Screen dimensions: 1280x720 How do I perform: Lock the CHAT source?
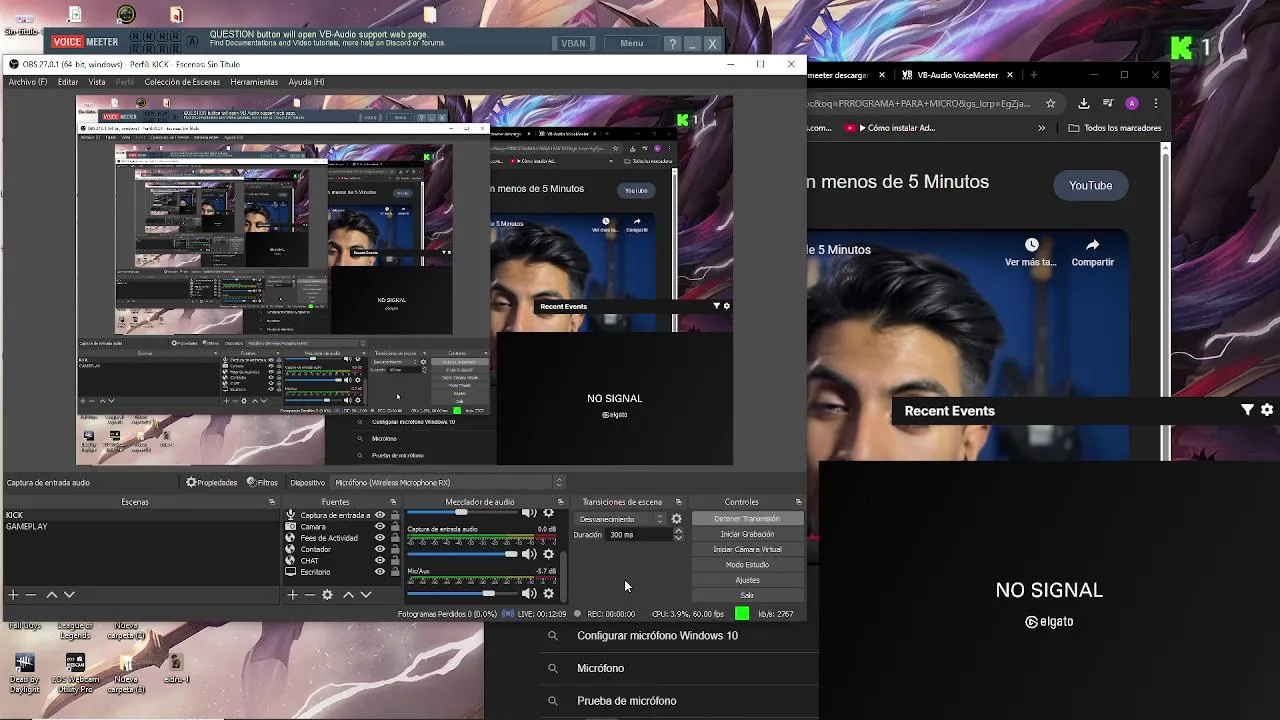point(395,561)
